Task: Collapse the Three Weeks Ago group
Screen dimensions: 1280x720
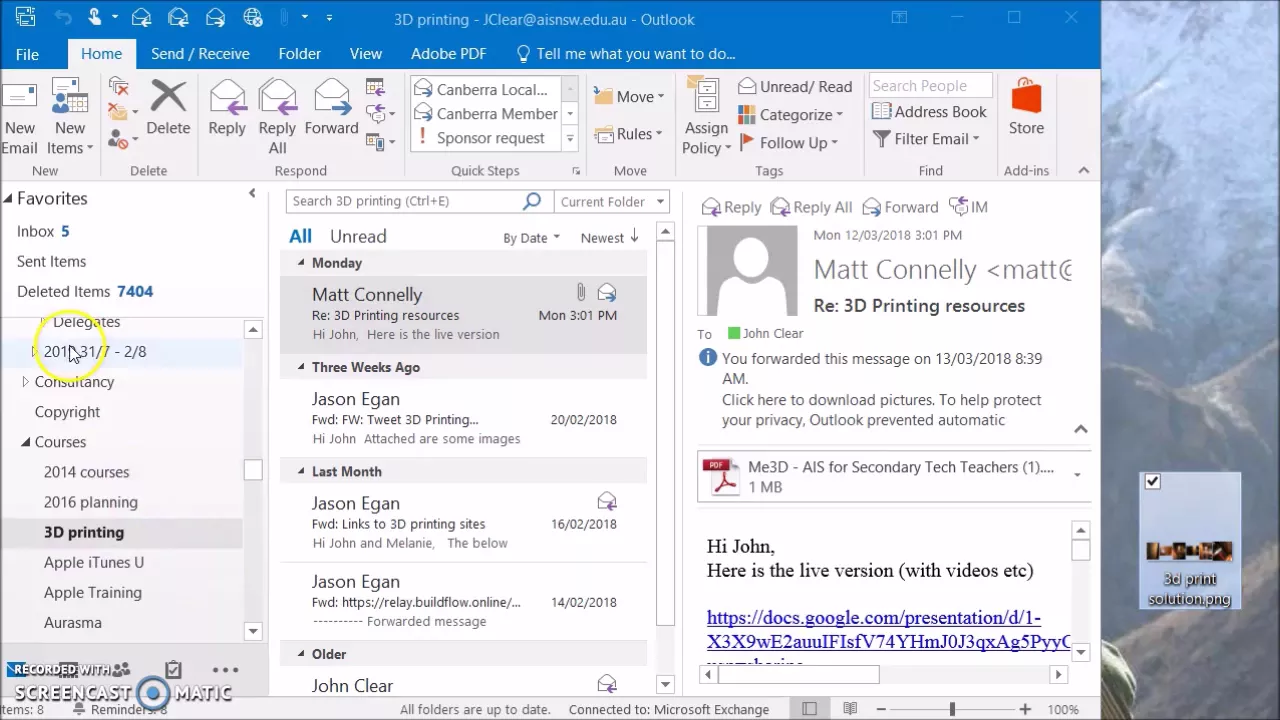Action: click(301, 367)
